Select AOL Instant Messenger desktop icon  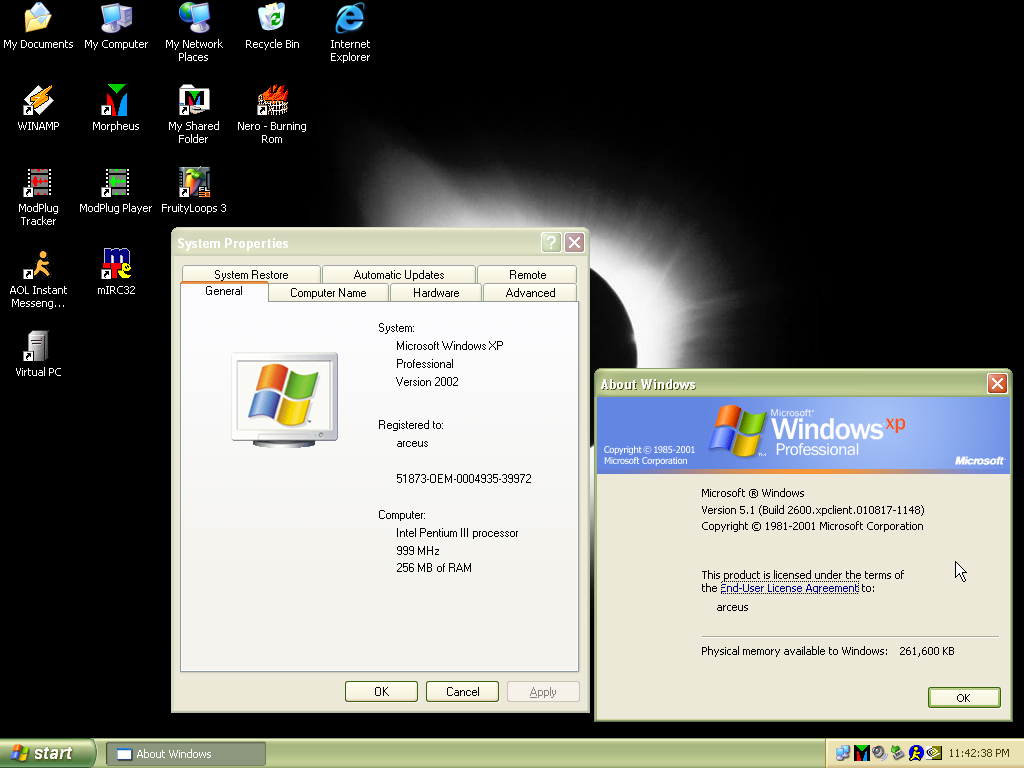38,279
